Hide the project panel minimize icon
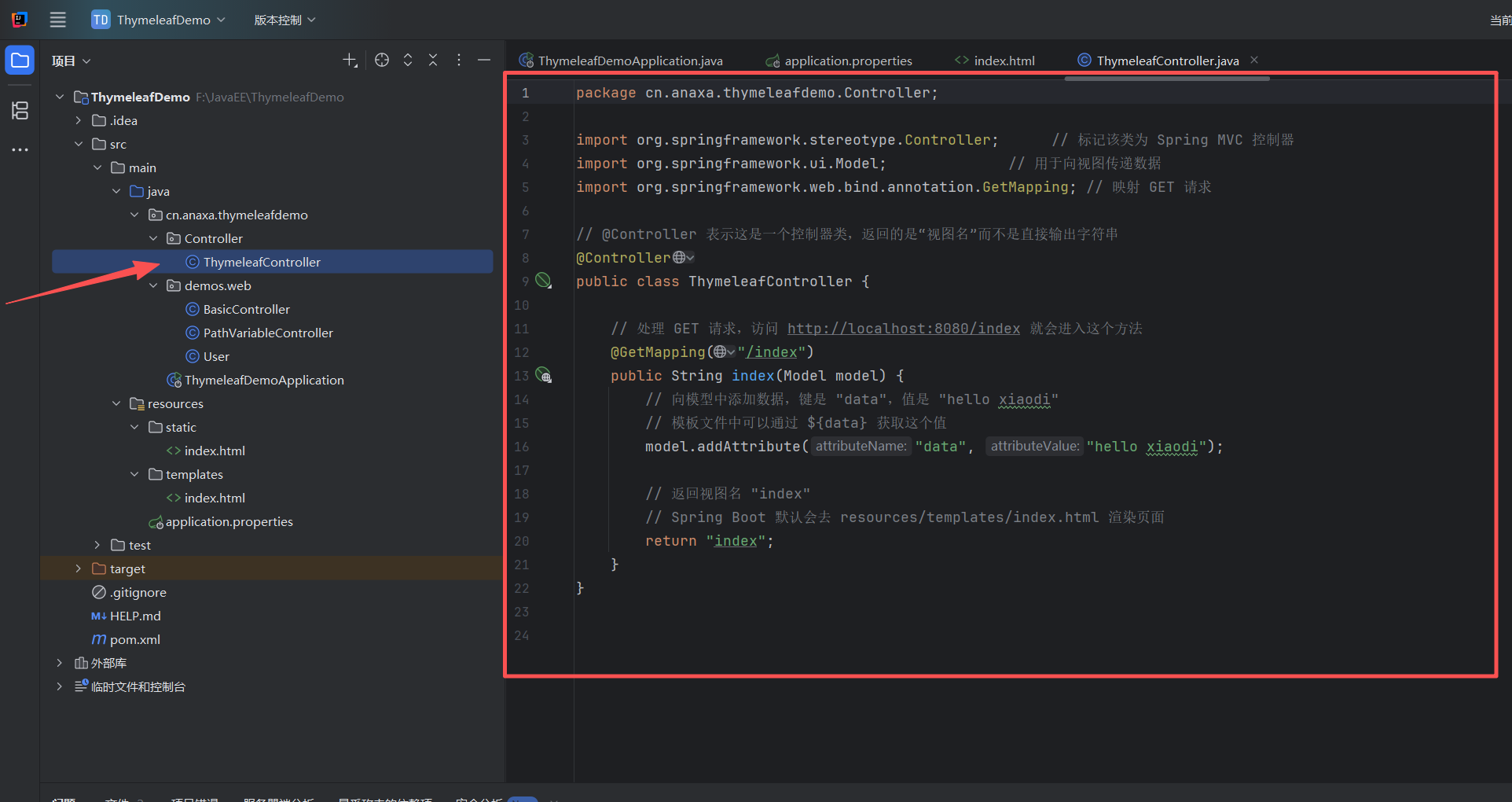1512x802 pixels. (x=484, y=61)
